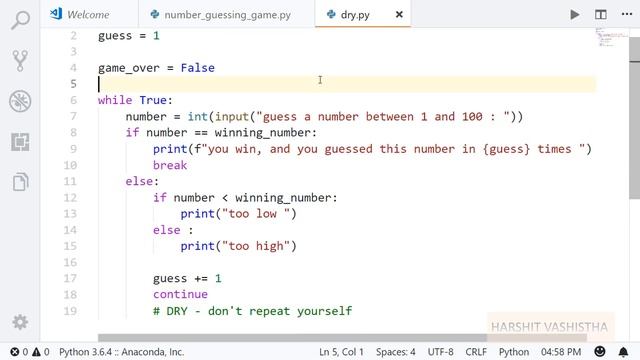Open the Extensions view icon

[20, 142]
